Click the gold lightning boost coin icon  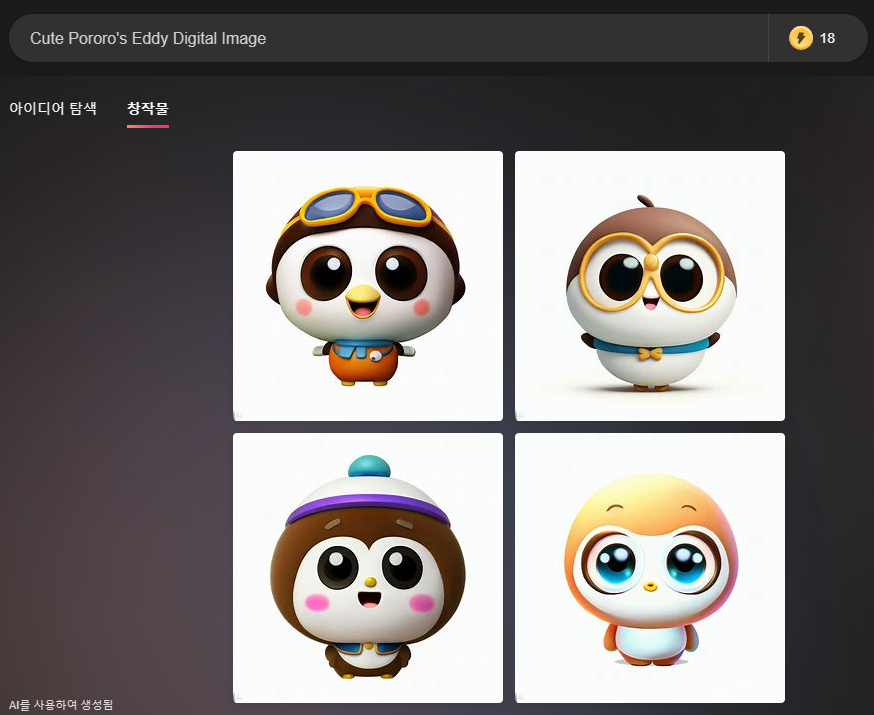[800, 38]
